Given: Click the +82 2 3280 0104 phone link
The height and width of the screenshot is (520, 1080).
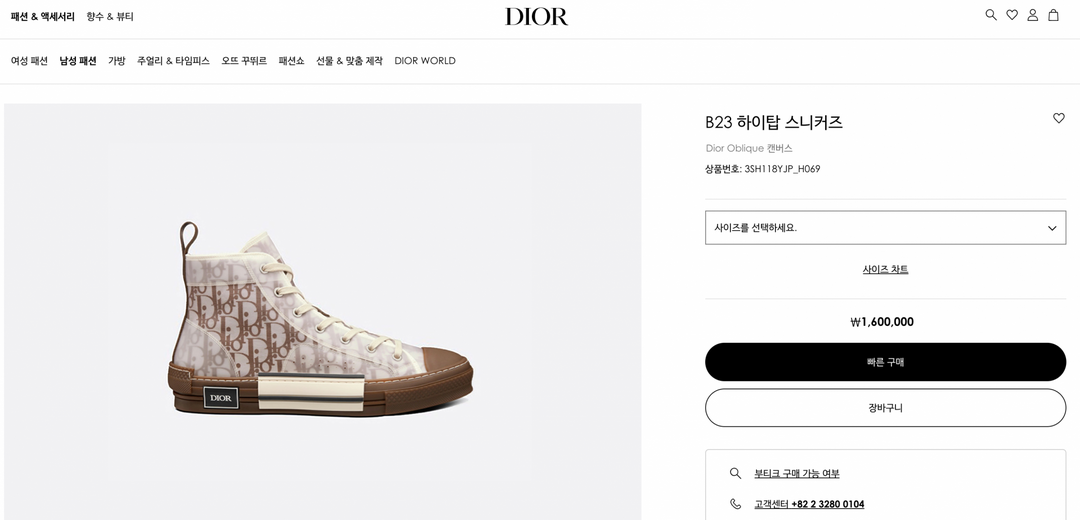Looking at the screenshot, I should click(x=827, y=504).
